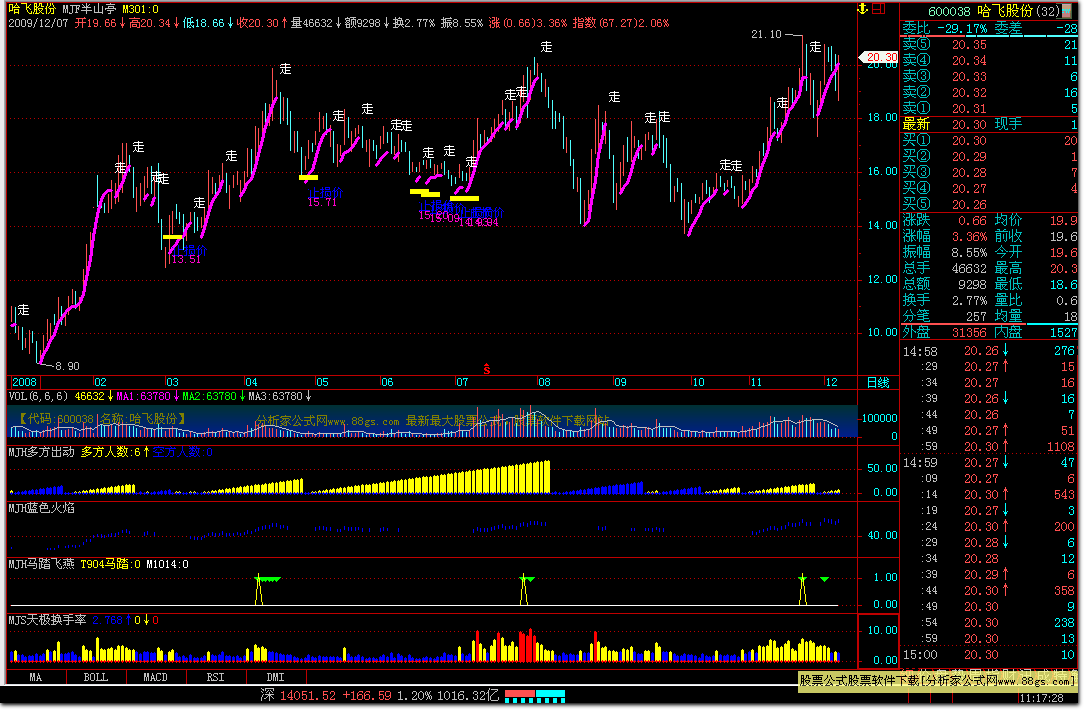Switch to the MA indicator tab
This screenshot has height=710, width=1085.
click(36, 677)
